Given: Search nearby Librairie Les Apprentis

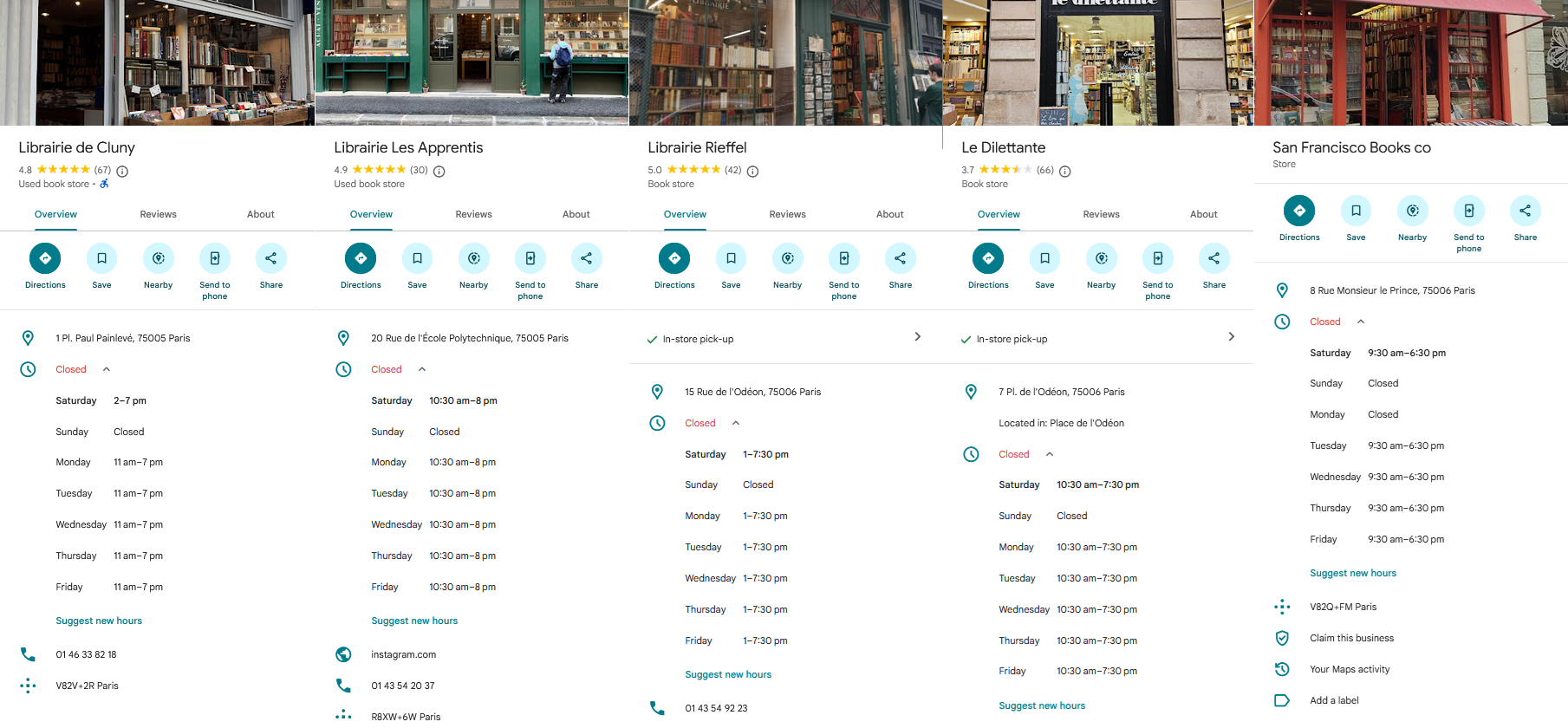Looking at the screenshot, I should coord(474,258).
